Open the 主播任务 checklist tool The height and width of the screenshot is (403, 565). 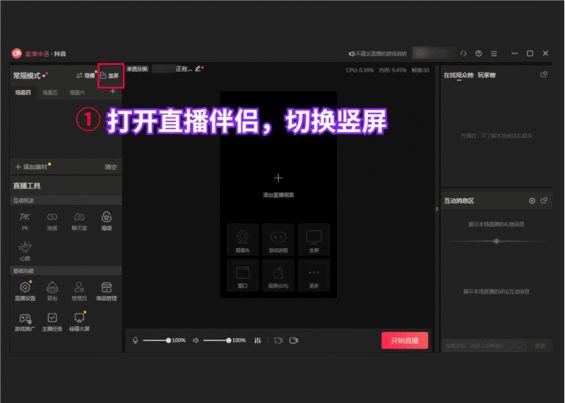click(52, 322)
